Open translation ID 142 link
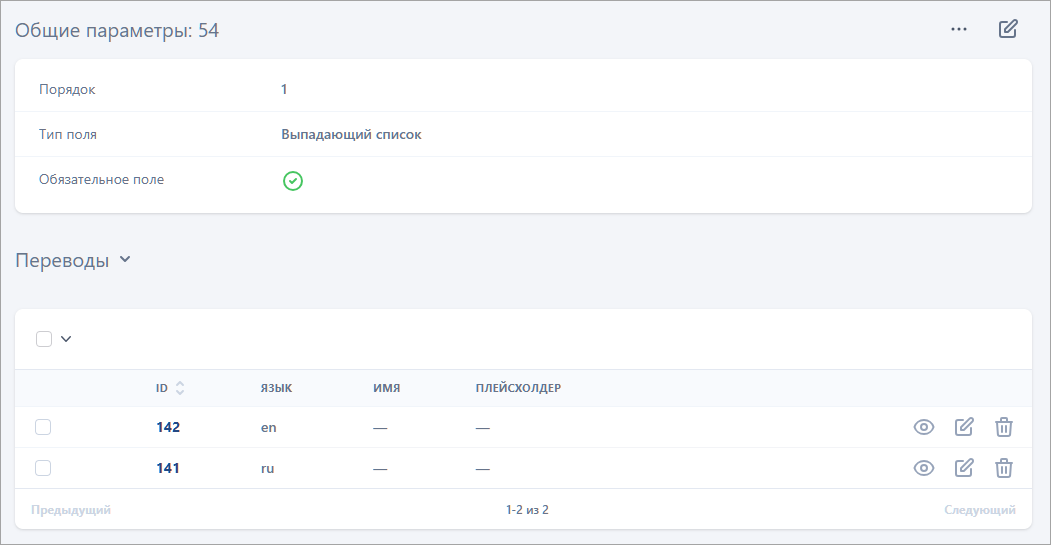Viewport: 1051px width, 545px height. [x=168, y=427]
